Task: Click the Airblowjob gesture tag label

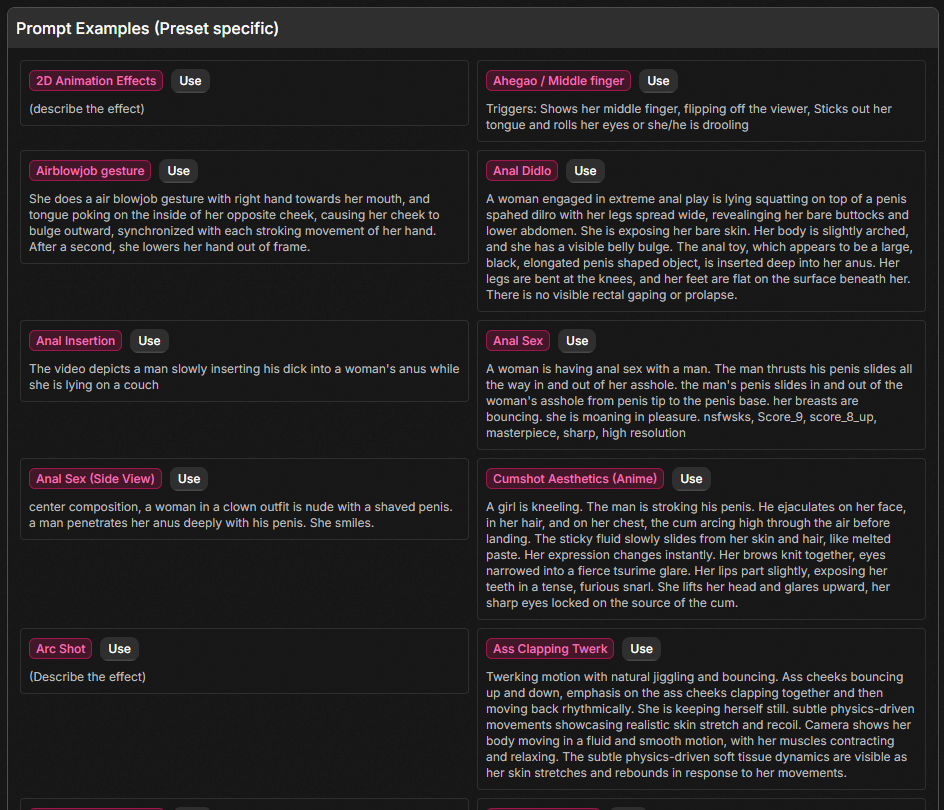Action: pyautogui.click(x=90, y=171)
